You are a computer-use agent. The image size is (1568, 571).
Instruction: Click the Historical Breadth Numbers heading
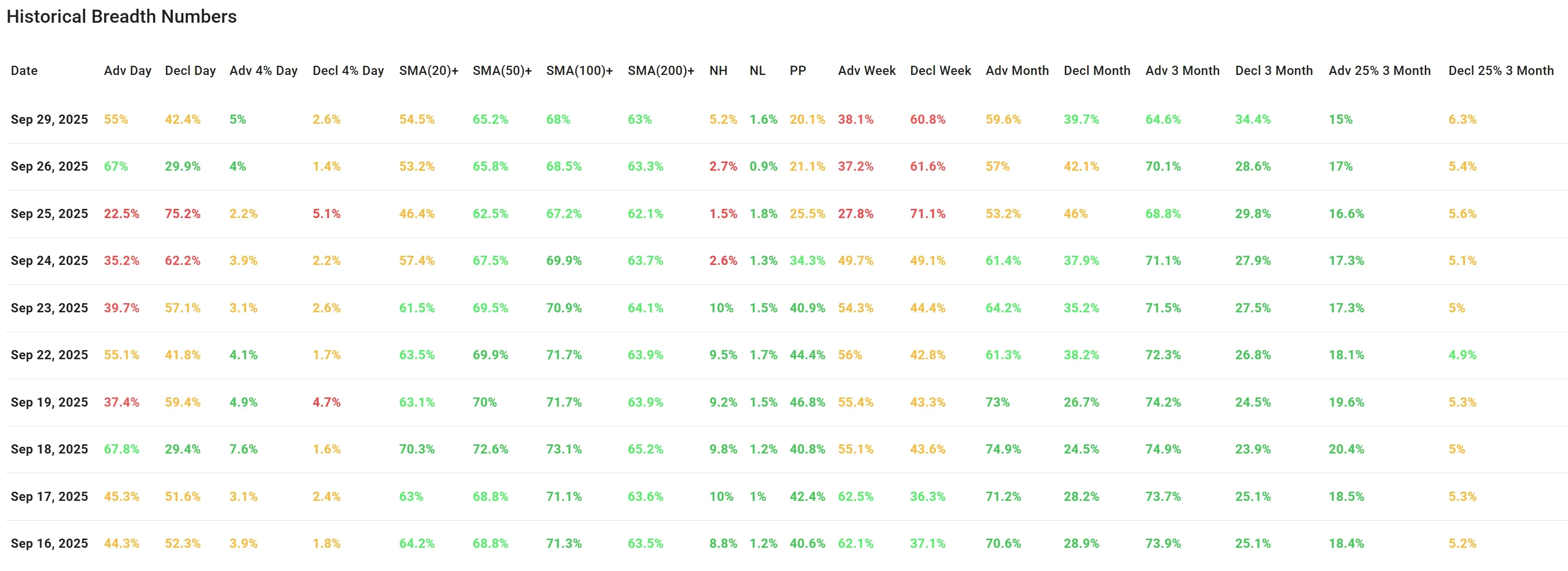(122, 16)
